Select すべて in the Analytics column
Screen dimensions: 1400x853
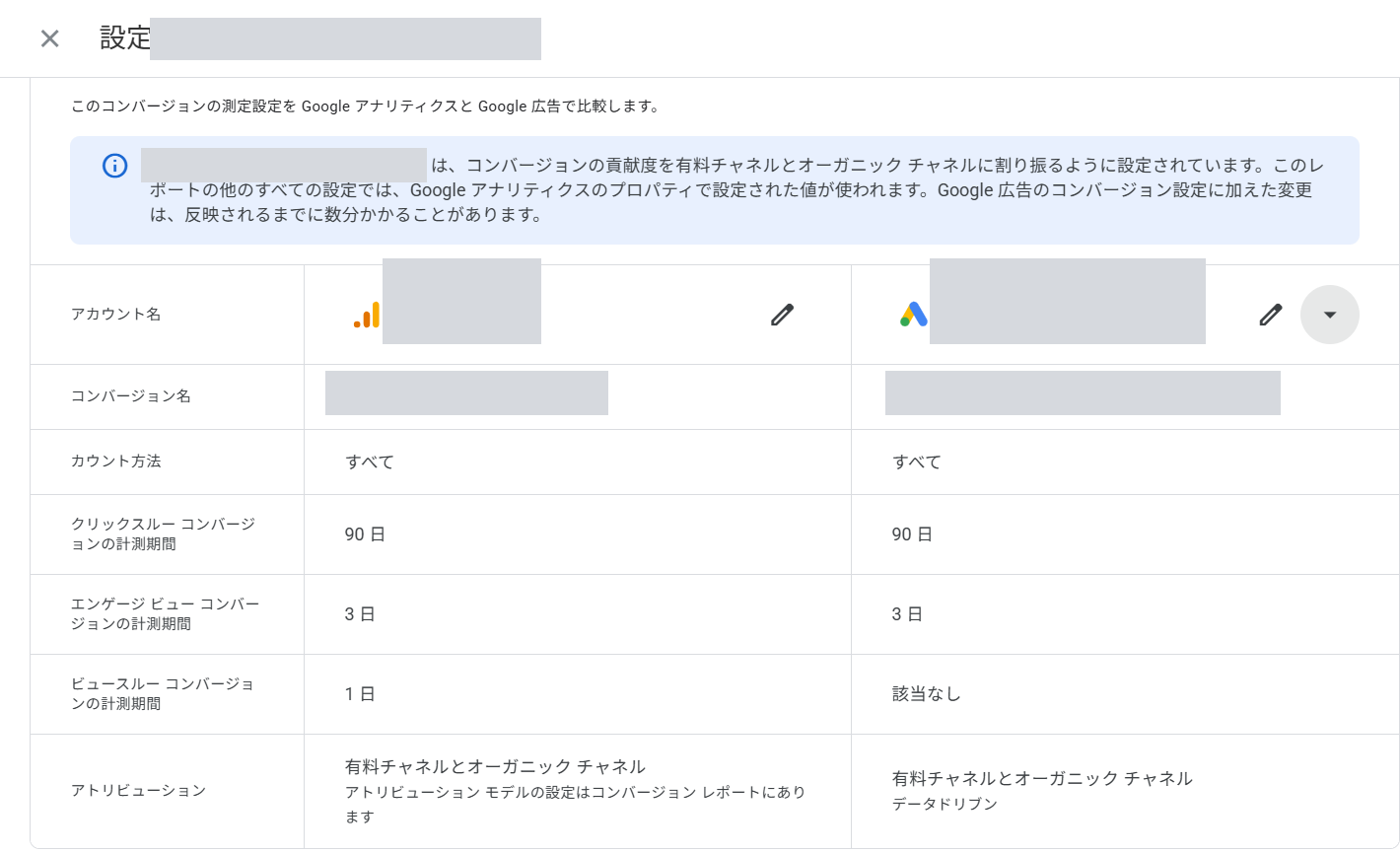point(370,462)
